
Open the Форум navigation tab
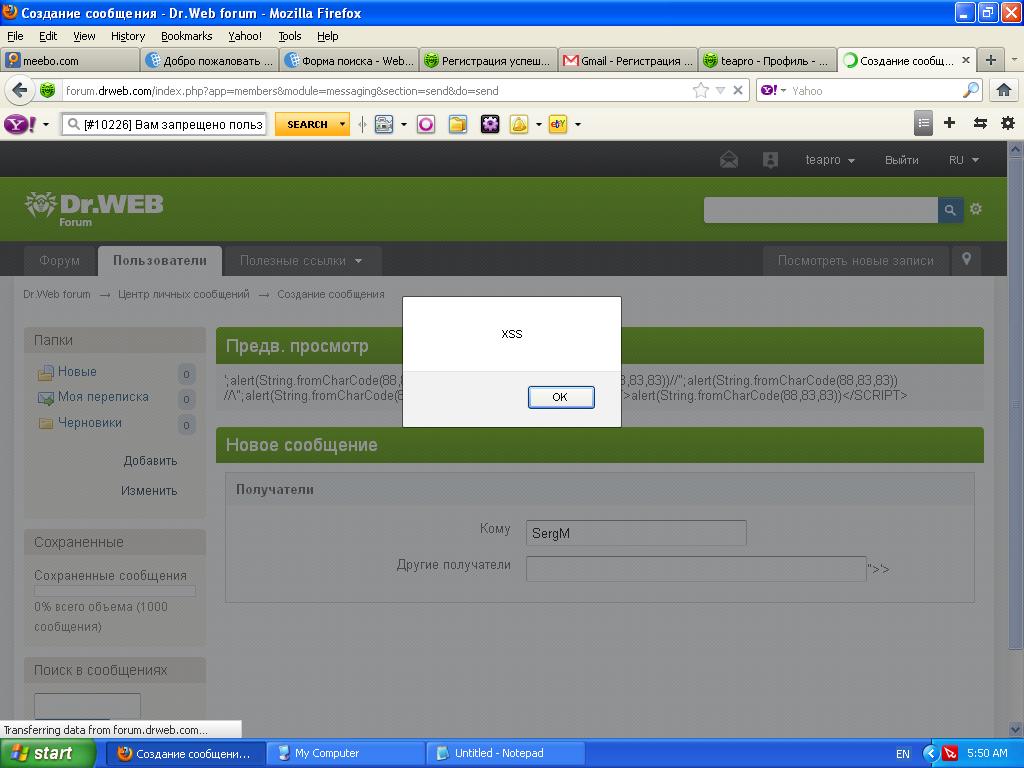click(59, 261)
